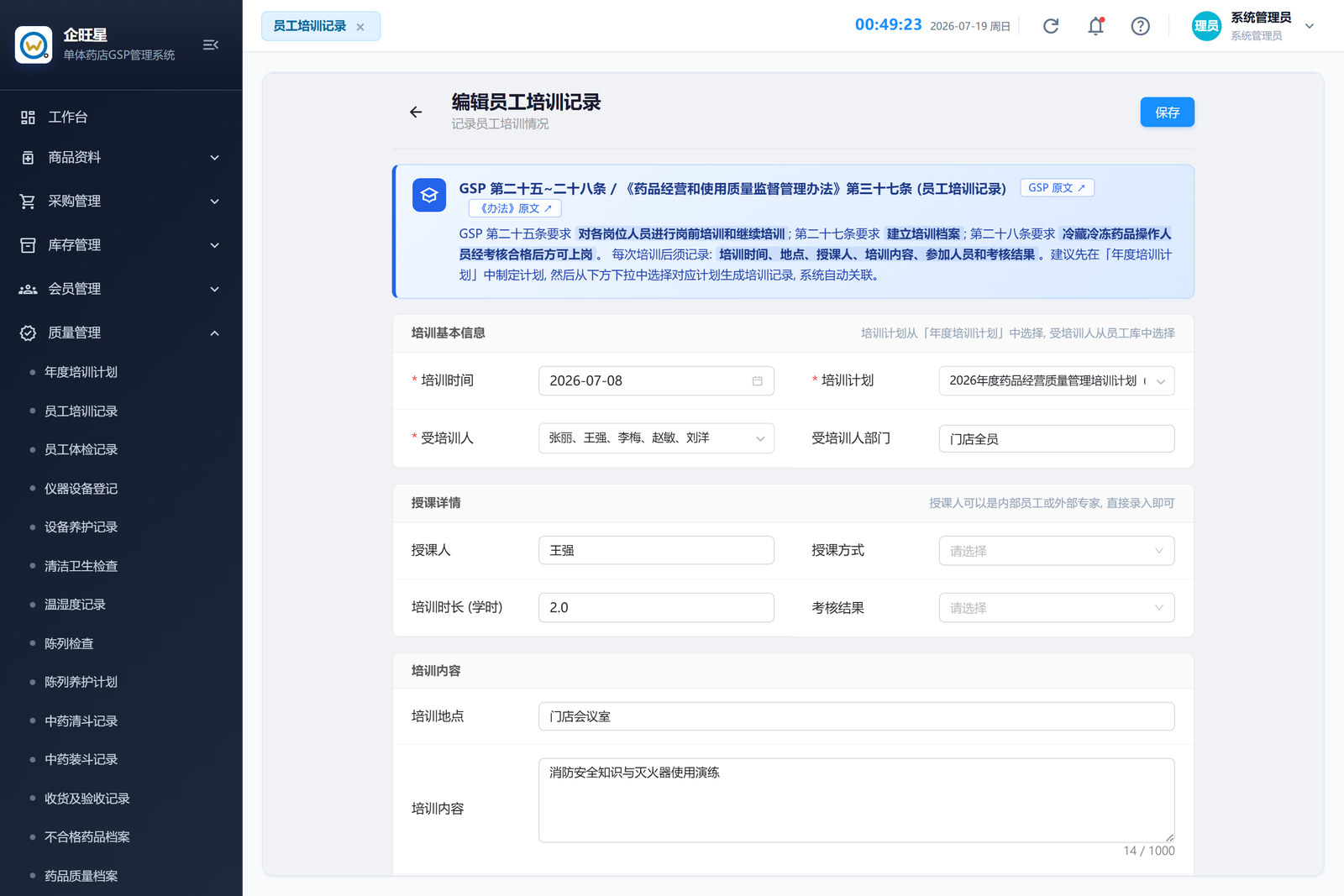Open the《办法》原文 link
1344x896 pixels.
[x=515, y=209]
